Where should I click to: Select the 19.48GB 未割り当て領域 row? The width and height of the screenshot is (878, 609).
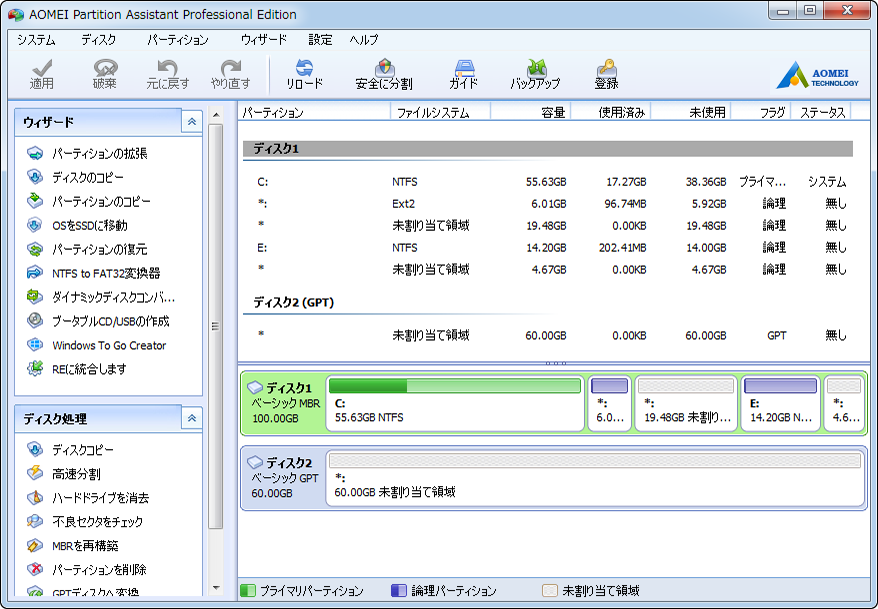548,226
